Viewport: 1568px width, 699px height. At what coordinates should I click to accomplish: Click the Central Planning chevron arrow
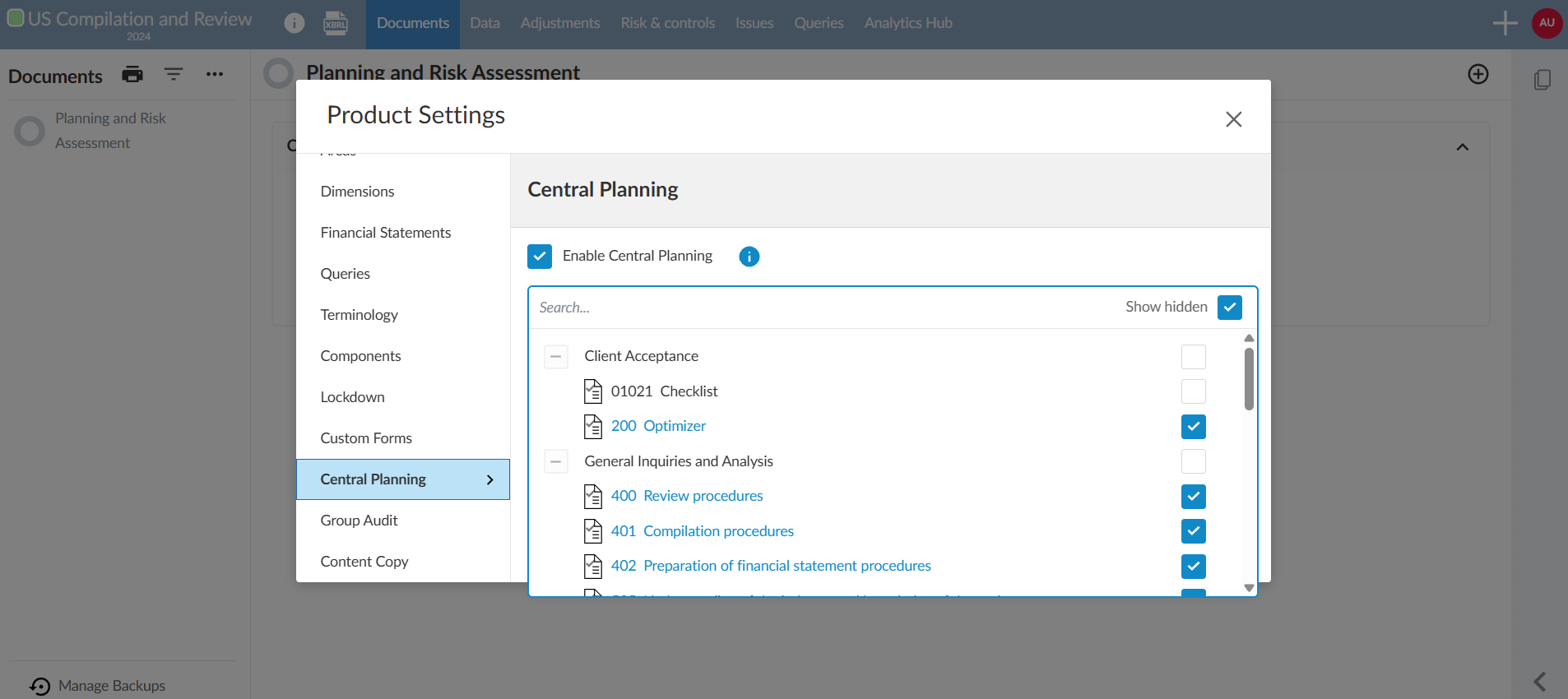[490, 479]
